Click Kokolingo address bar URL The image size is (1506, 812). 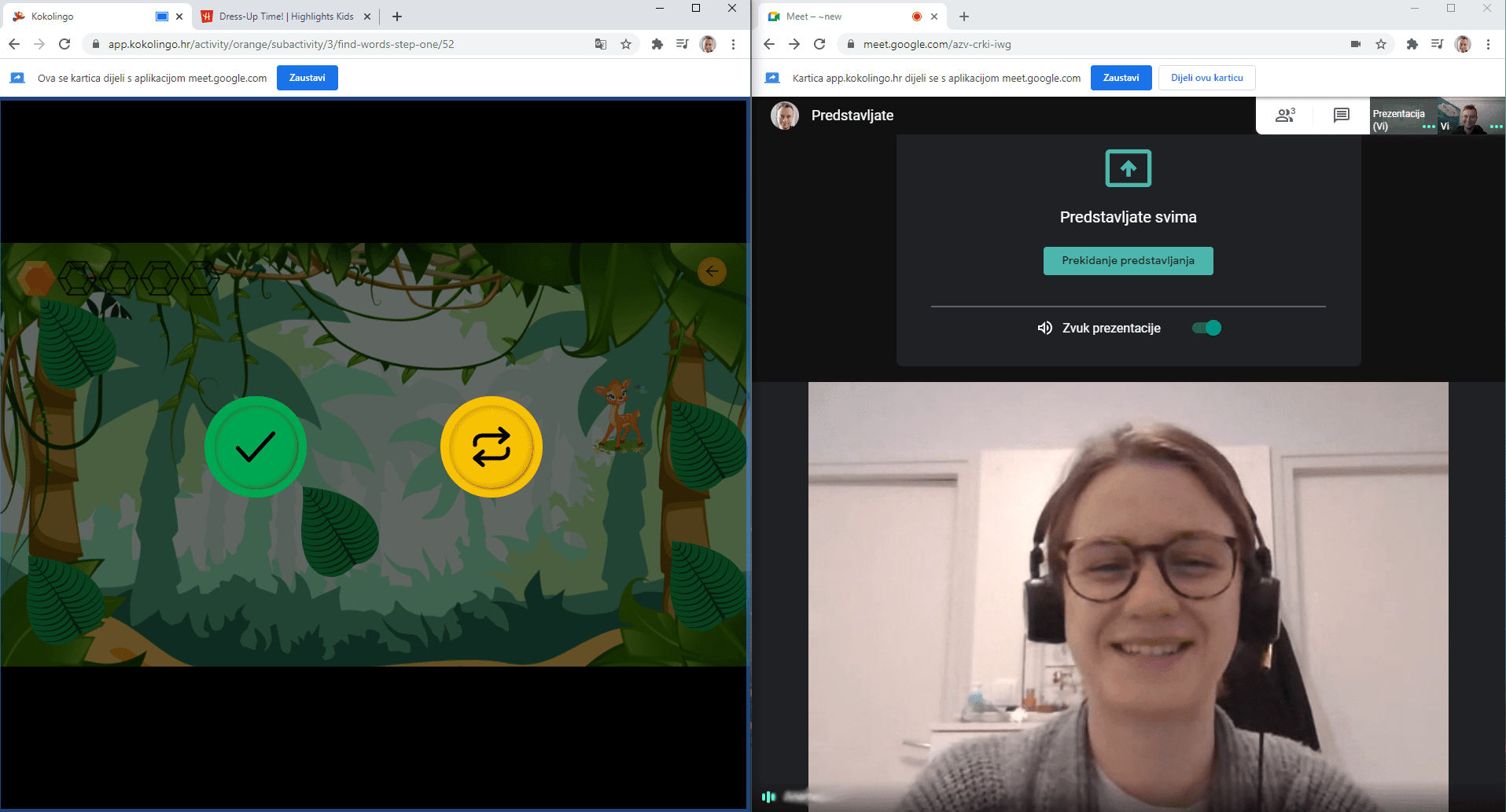click(282, 44)
